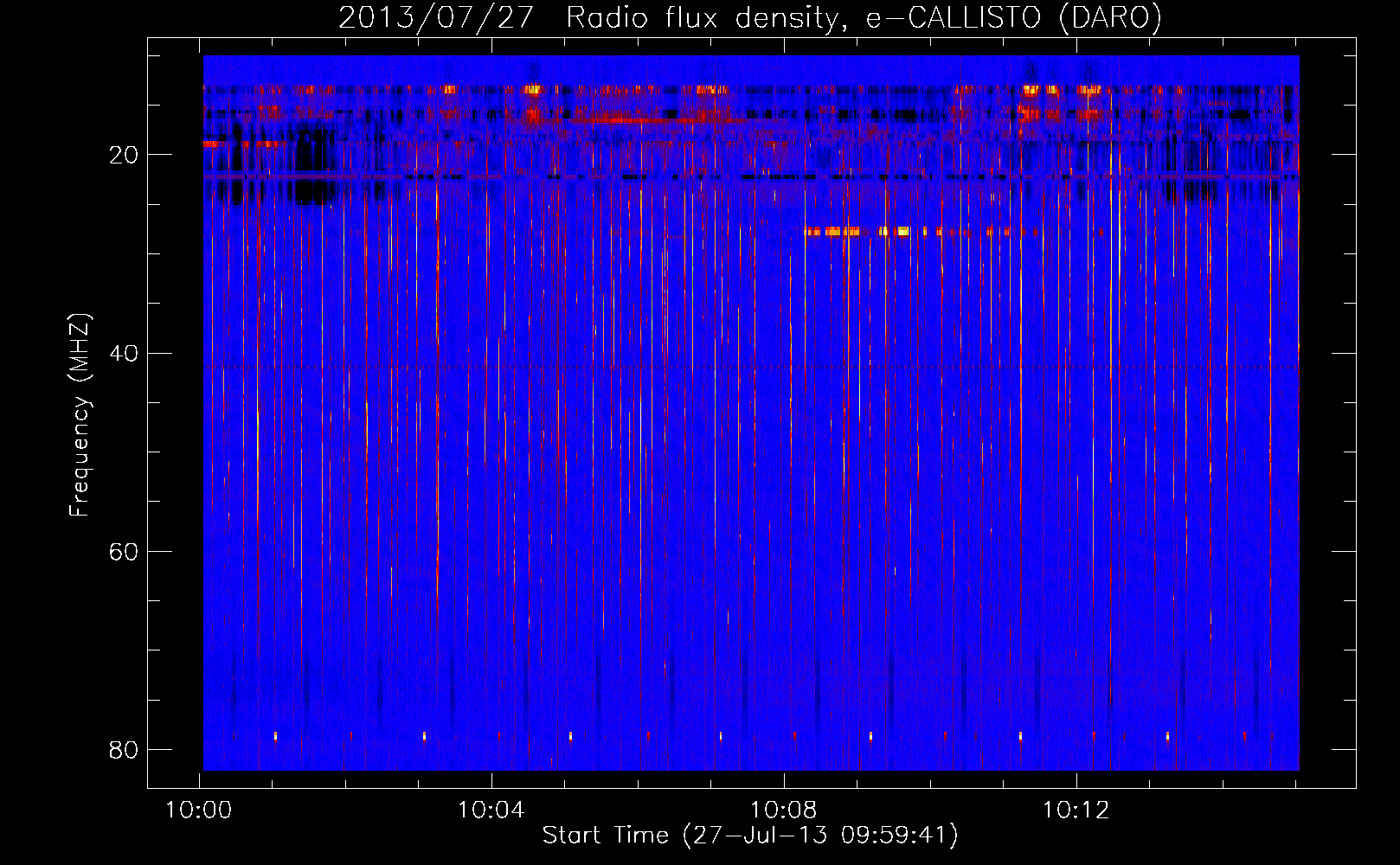1400x865 pixels.
Task: Click the 'Frequency (MHZ)' axis label
Action: [80, 415]
